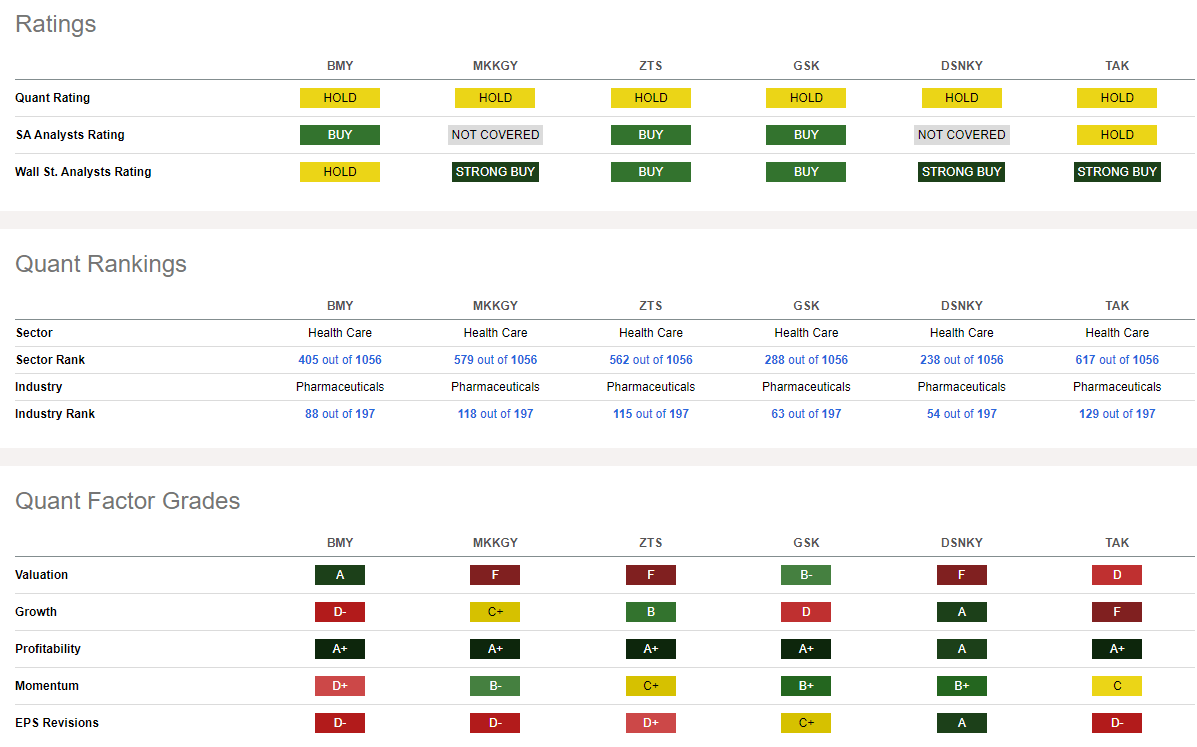Click BMY Valuation grade A swatch

pos(340,575)
